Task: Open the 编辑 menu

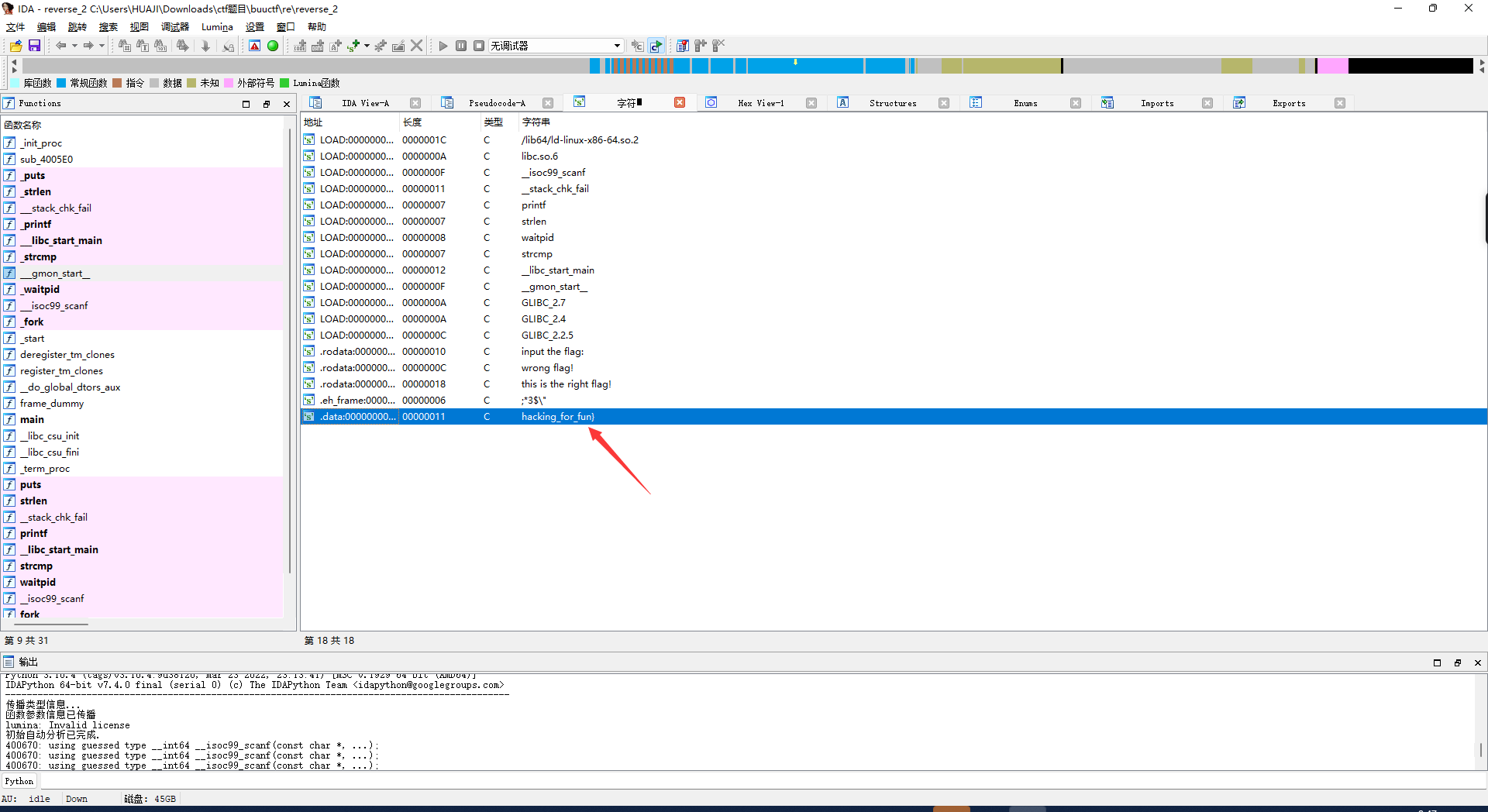Action: coord(46,26)
